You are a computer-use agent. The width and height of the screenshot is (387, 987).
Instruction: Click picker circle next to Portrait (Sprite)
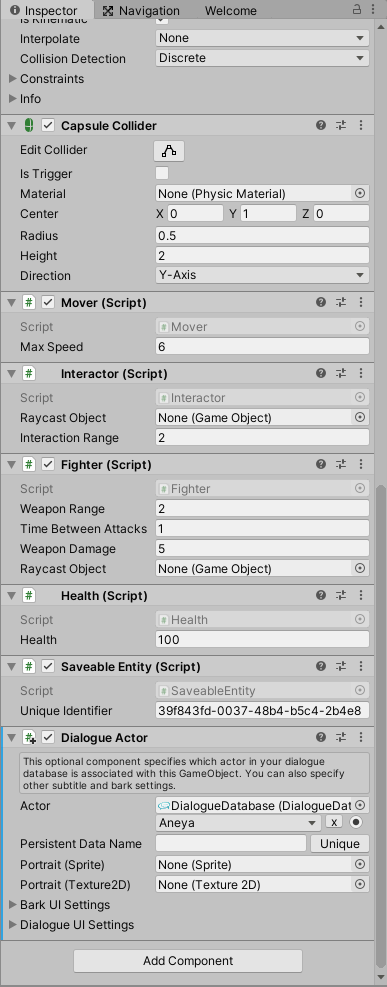[x=360, y=865]
